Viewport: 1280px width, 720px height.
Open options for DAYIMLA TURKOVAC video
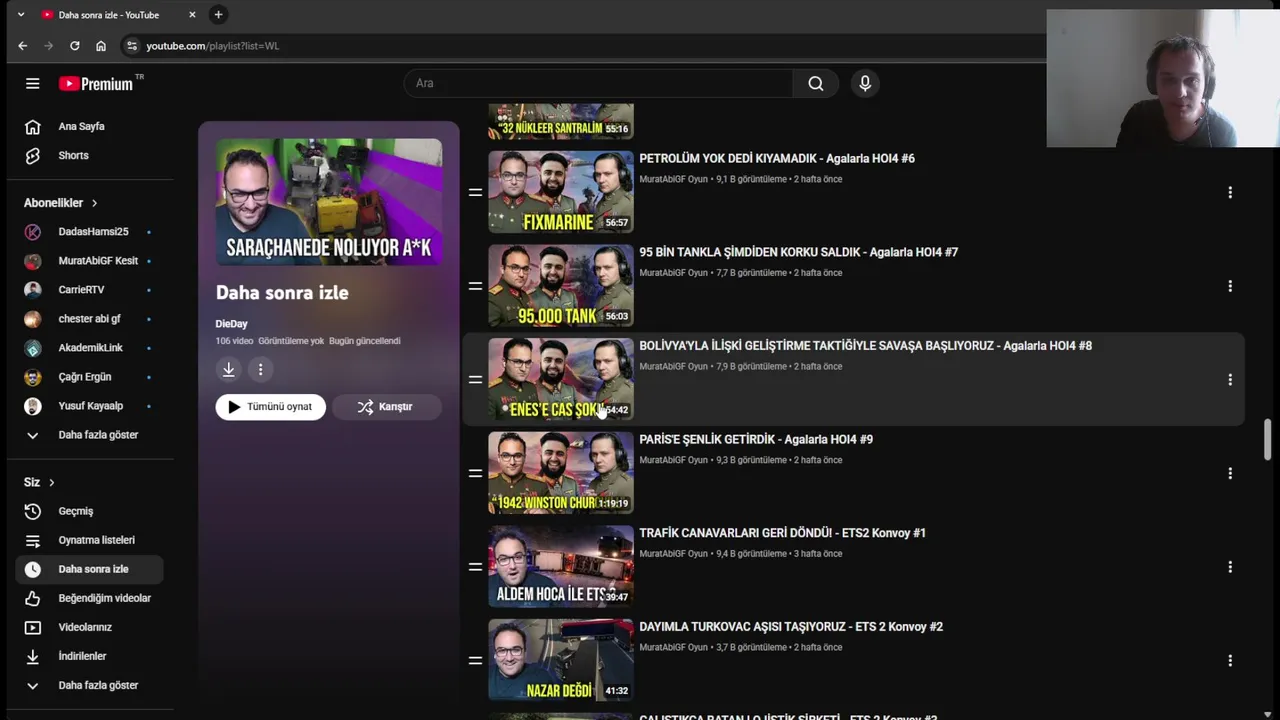(1230, 661)
